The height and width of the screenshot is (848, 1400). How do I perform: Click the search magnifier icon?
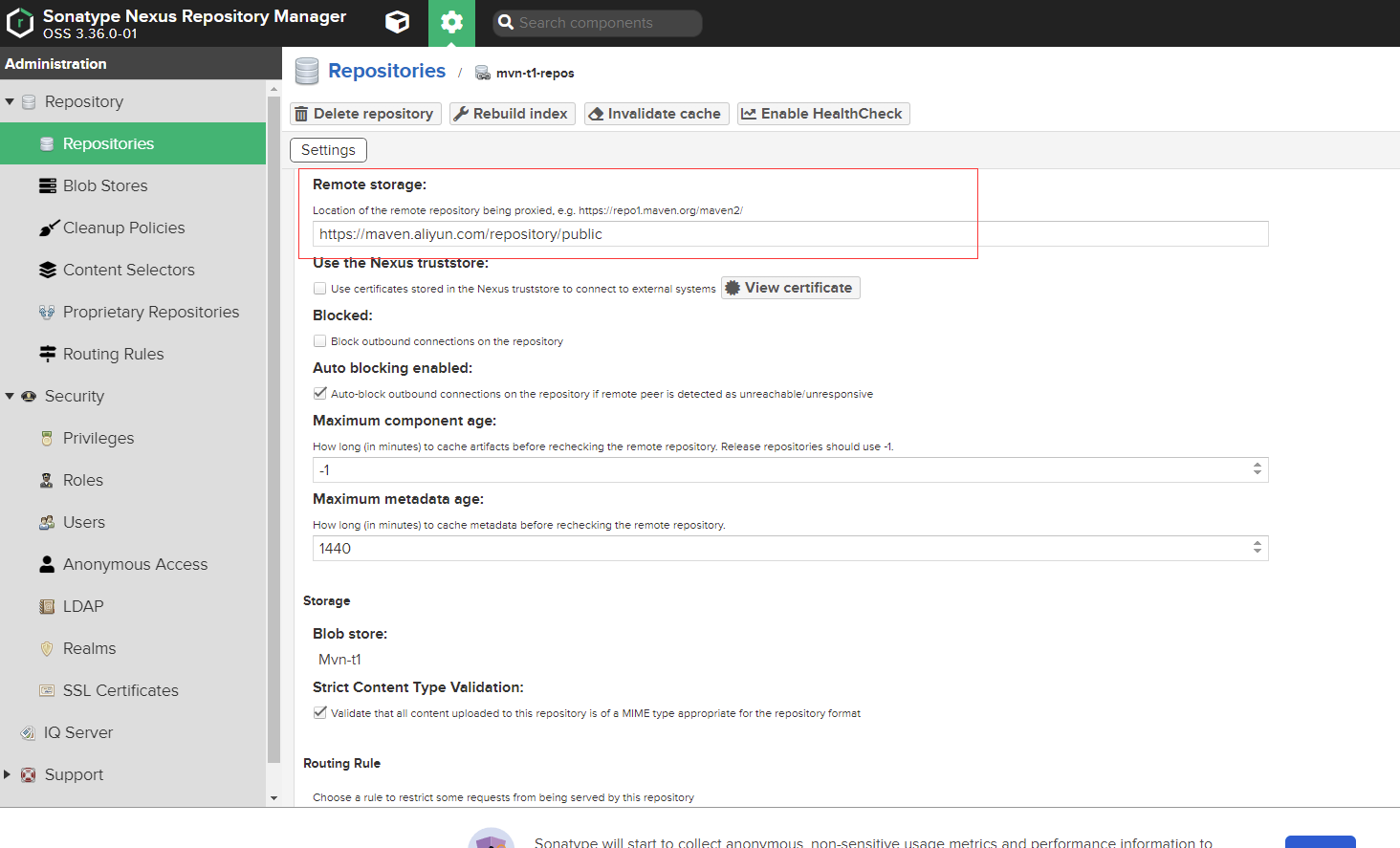tap(505, 23)
